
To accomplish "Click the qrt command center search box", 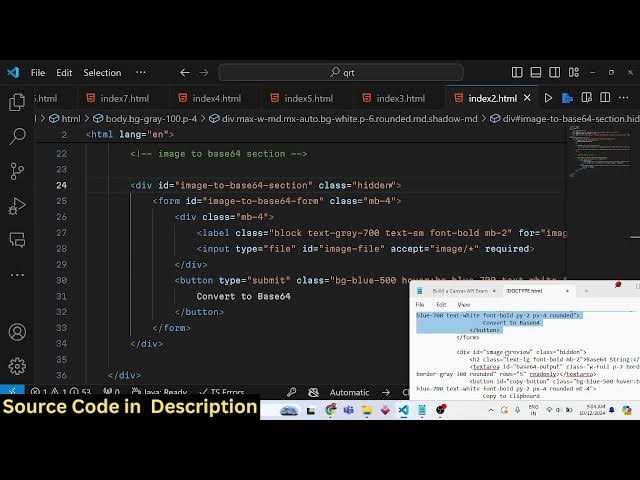I will pos(341,73).
